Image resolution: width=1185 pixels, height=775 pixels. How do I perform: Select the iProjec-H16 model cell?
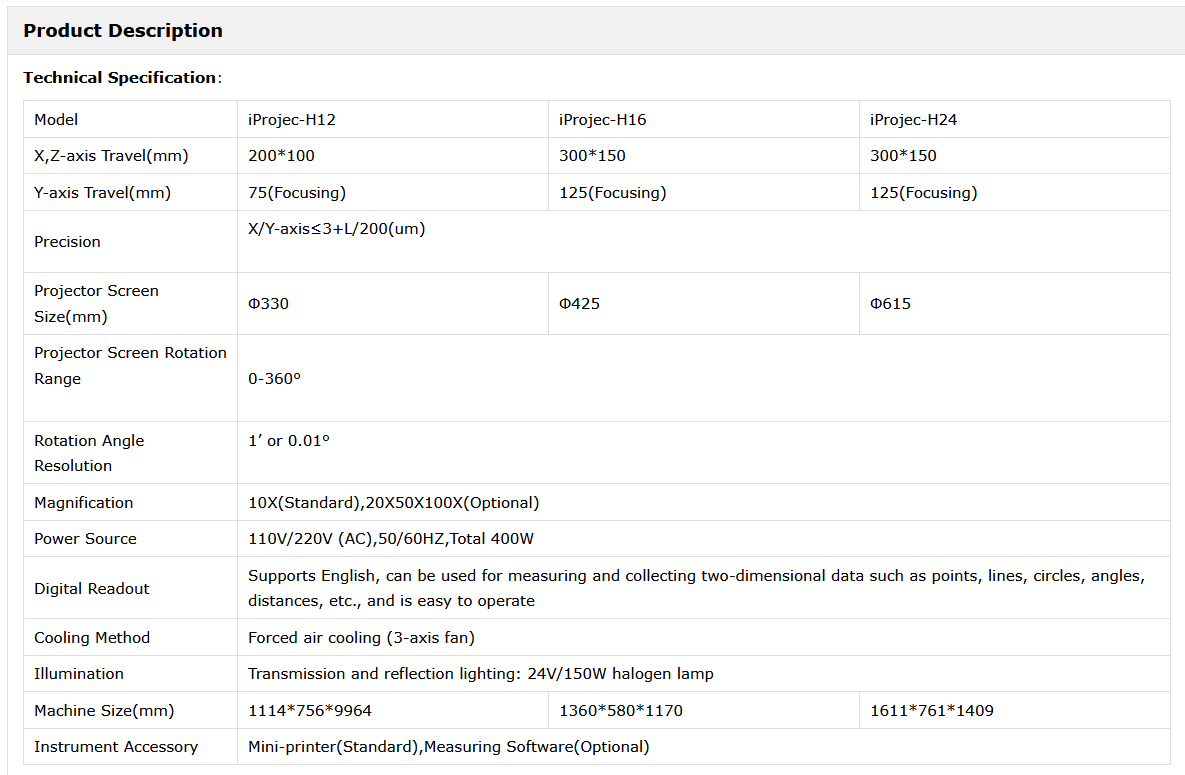point(603,120)
